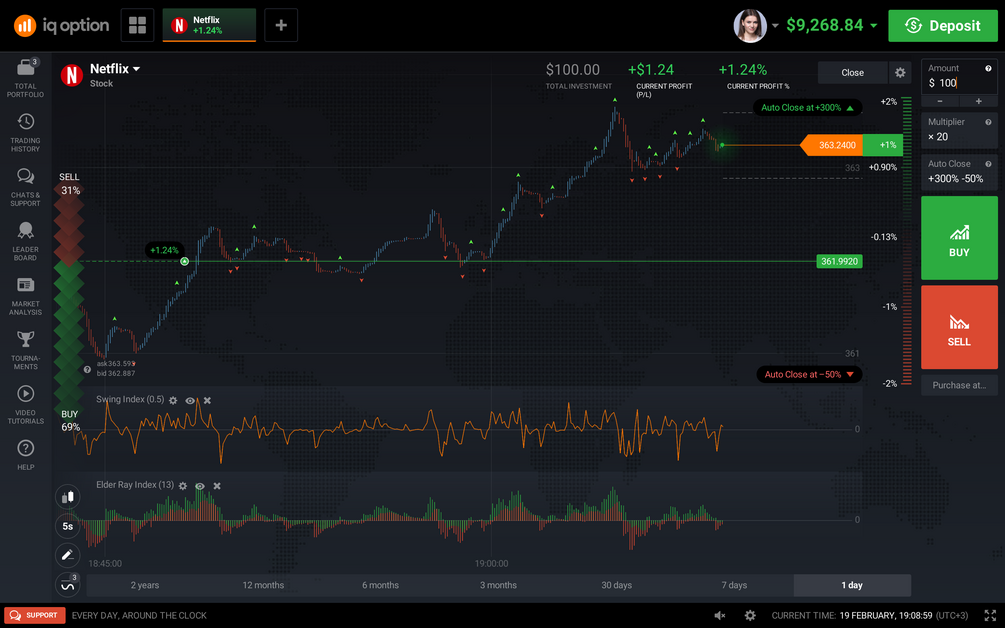Open Video Tutorials

[26, 404]
